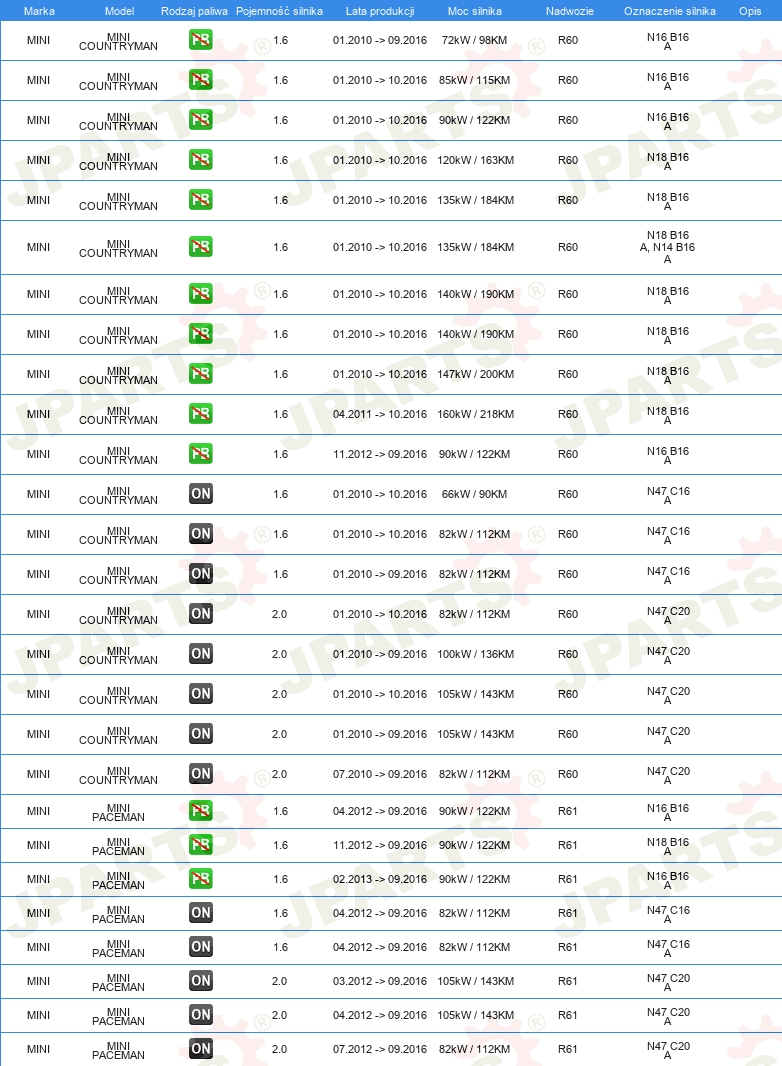The width and height of the screenshot is (782, 1066).
Task: Click the petrol icon in the 147kW/200KM row
Action: coord(201,374)
